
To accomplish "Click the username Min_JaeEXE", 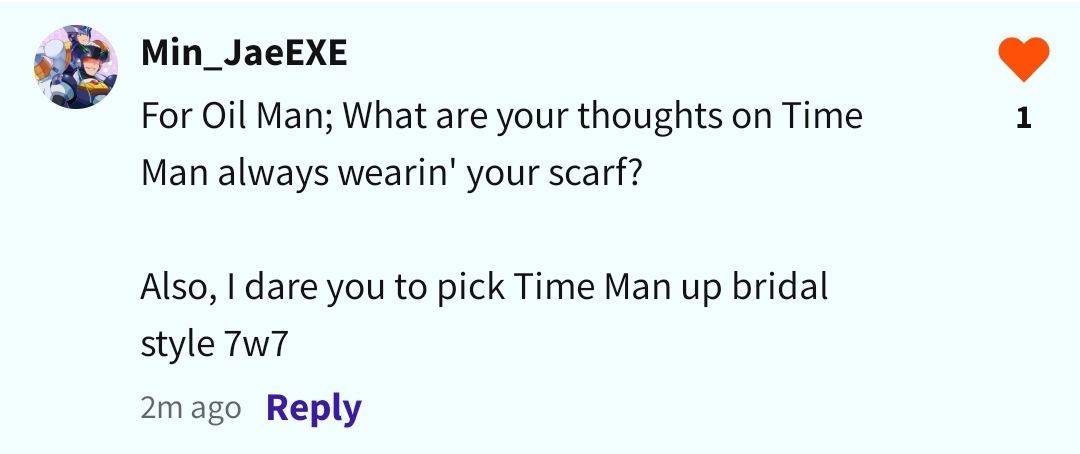I will pyautogui.click(x=244, y=53).
